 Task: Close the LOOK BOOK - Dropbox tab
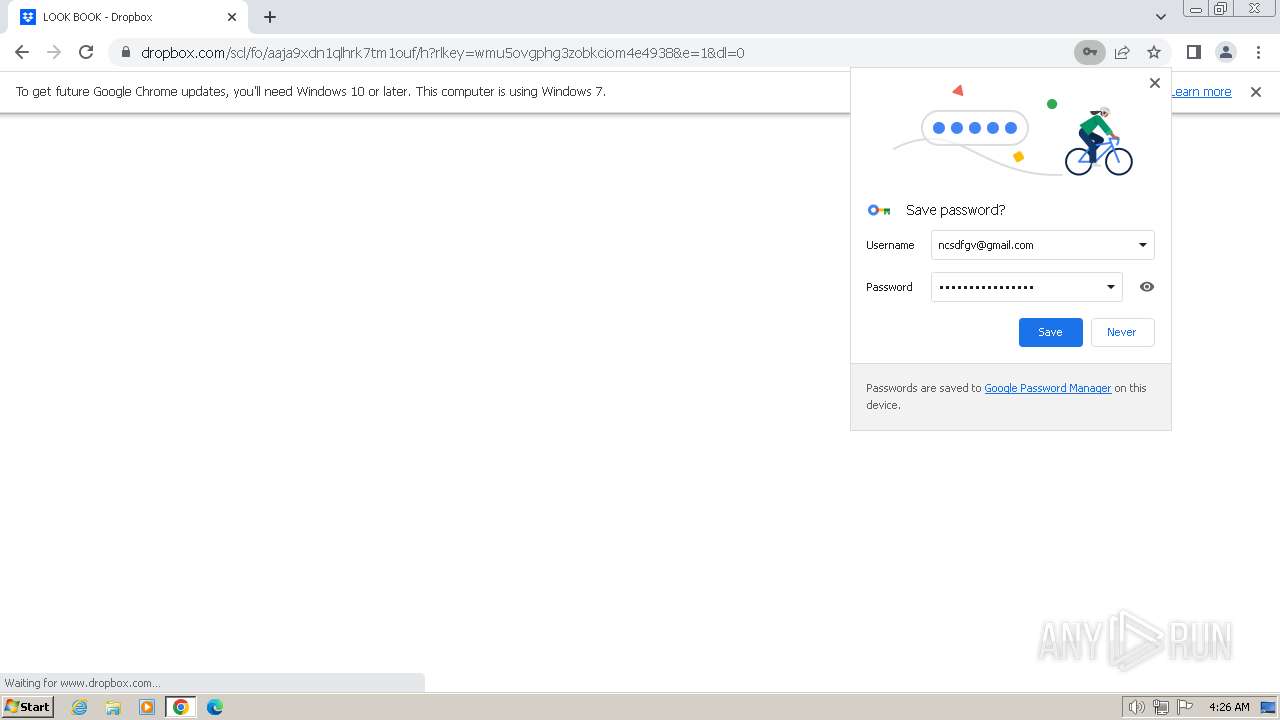pos(232,17)
